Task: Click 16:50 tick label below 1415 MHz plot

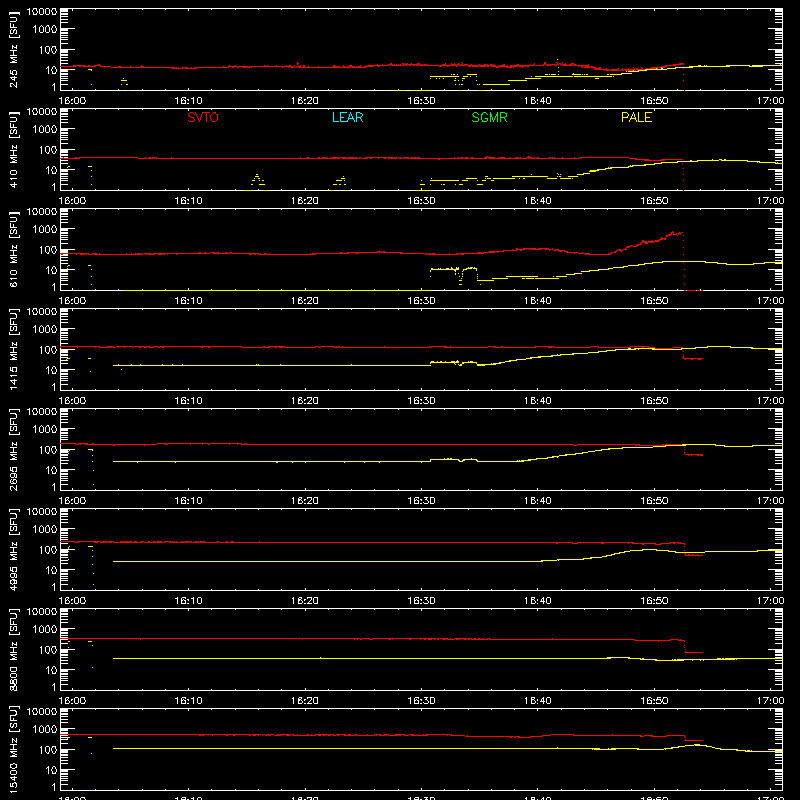Action: pyautogui.click(x=654, y=401)
